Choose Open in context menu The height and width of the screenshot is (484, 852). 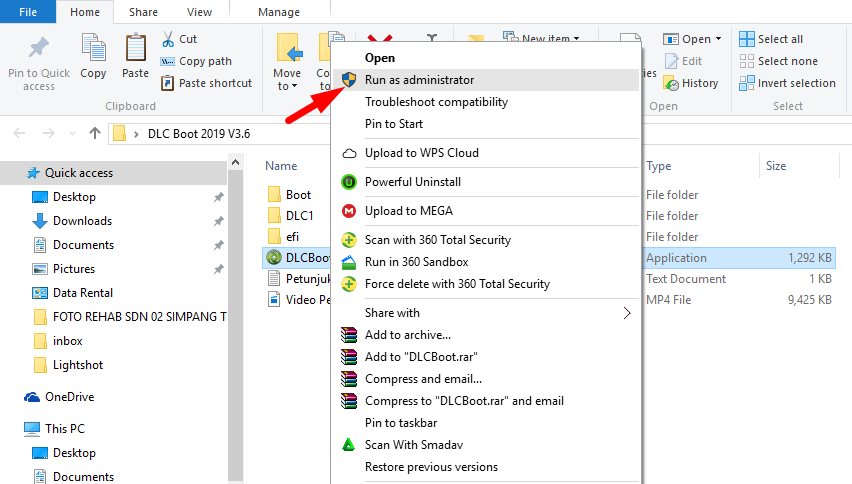[x=485, y=58]
